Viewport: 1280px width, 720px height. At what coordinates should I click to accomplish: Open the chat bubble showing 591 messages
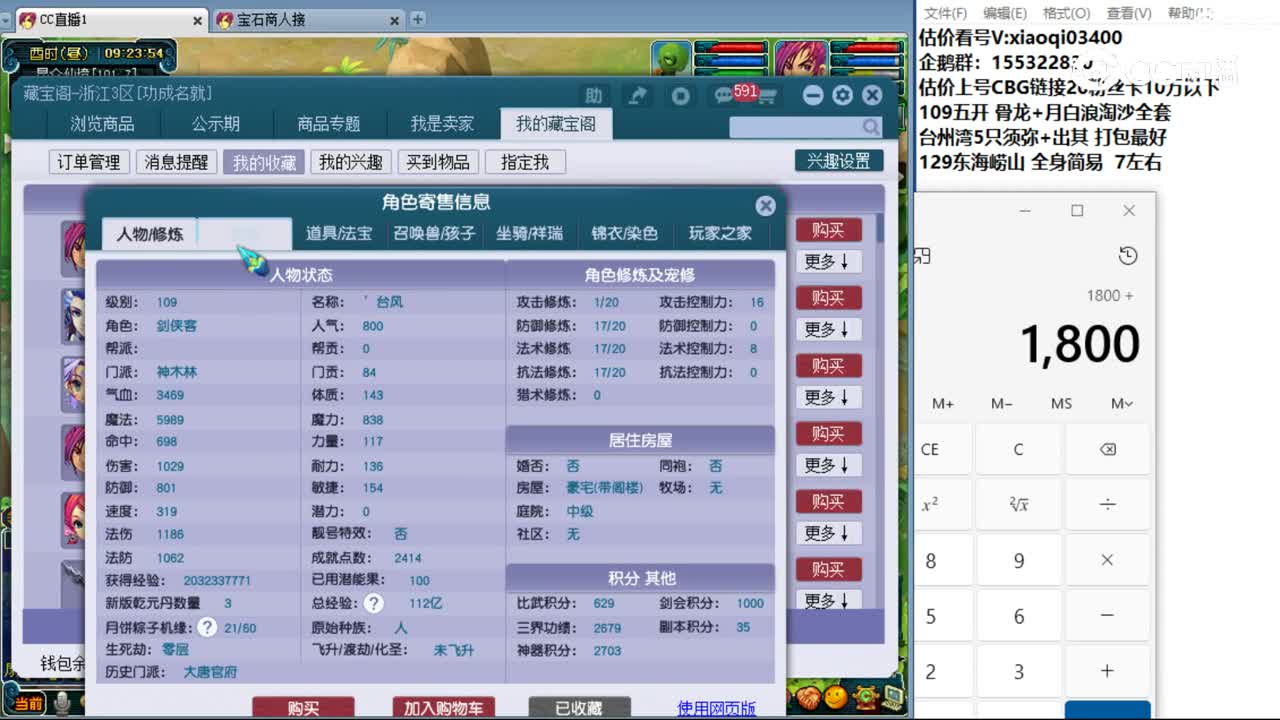723,96
